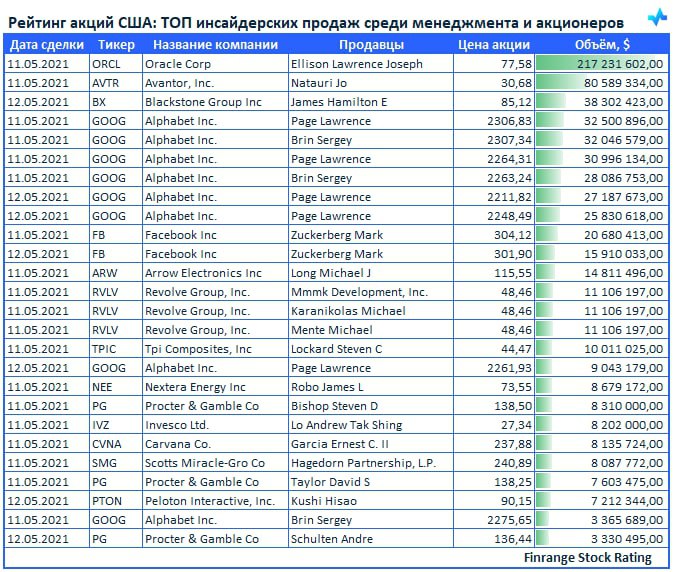Select the 'Цена акции' column header
The image size is (673, 572).
pyautogui.click(x=494, y=45)
